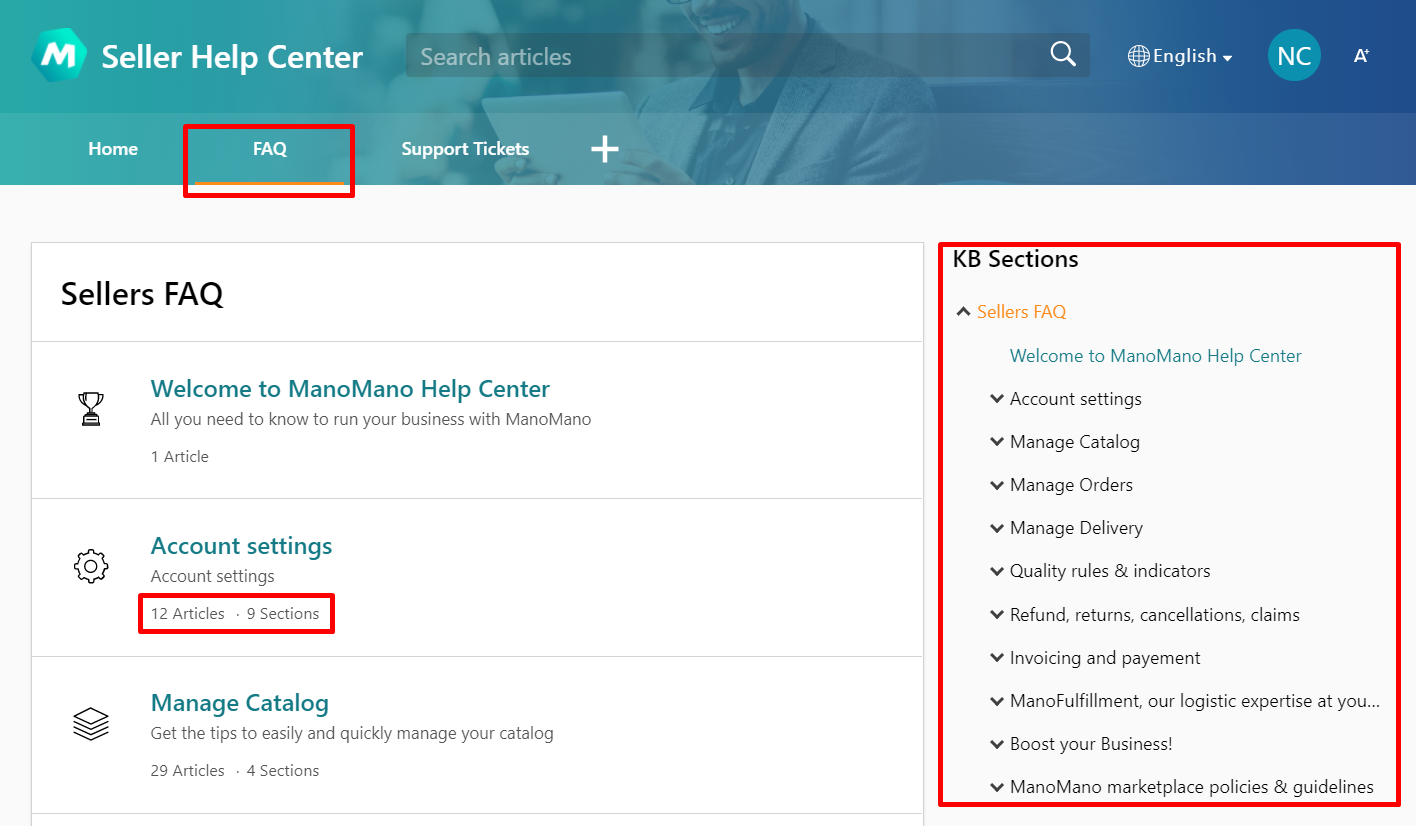Expand ManoMano marketplace policies chevron
Screen dimensions: 1416x826
[996, 787]
